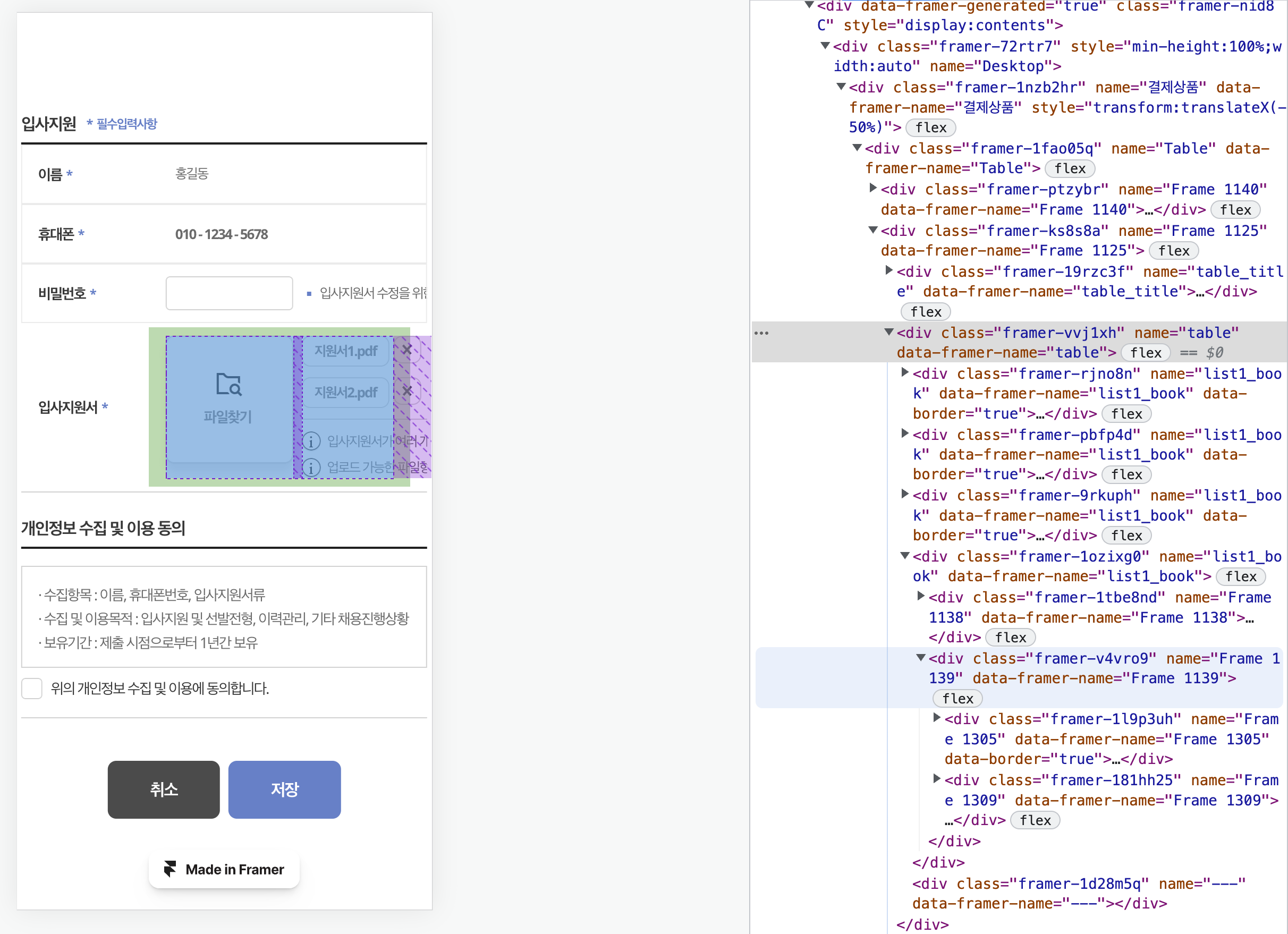Toggle the flex badge on the framer-1nzb2hr node
The image size is (1288, 934).
[x=930, y=128]
